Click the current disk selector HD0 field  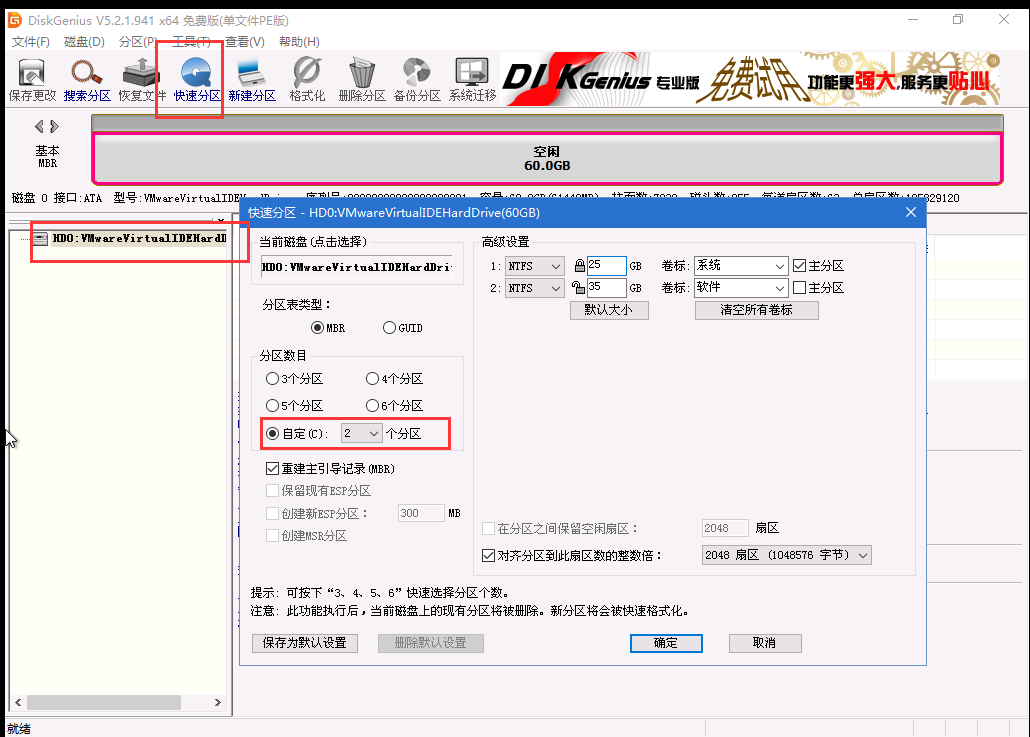click(x=357, y=267)
